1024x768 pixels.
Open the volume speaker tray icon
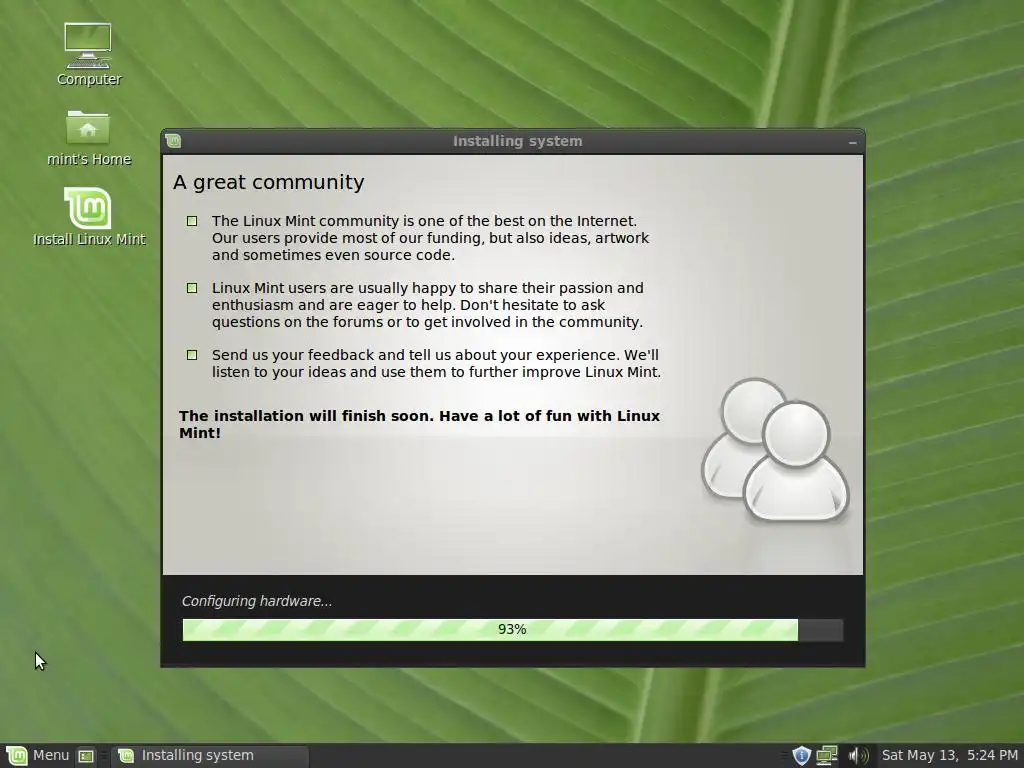[x=858, y=756]
